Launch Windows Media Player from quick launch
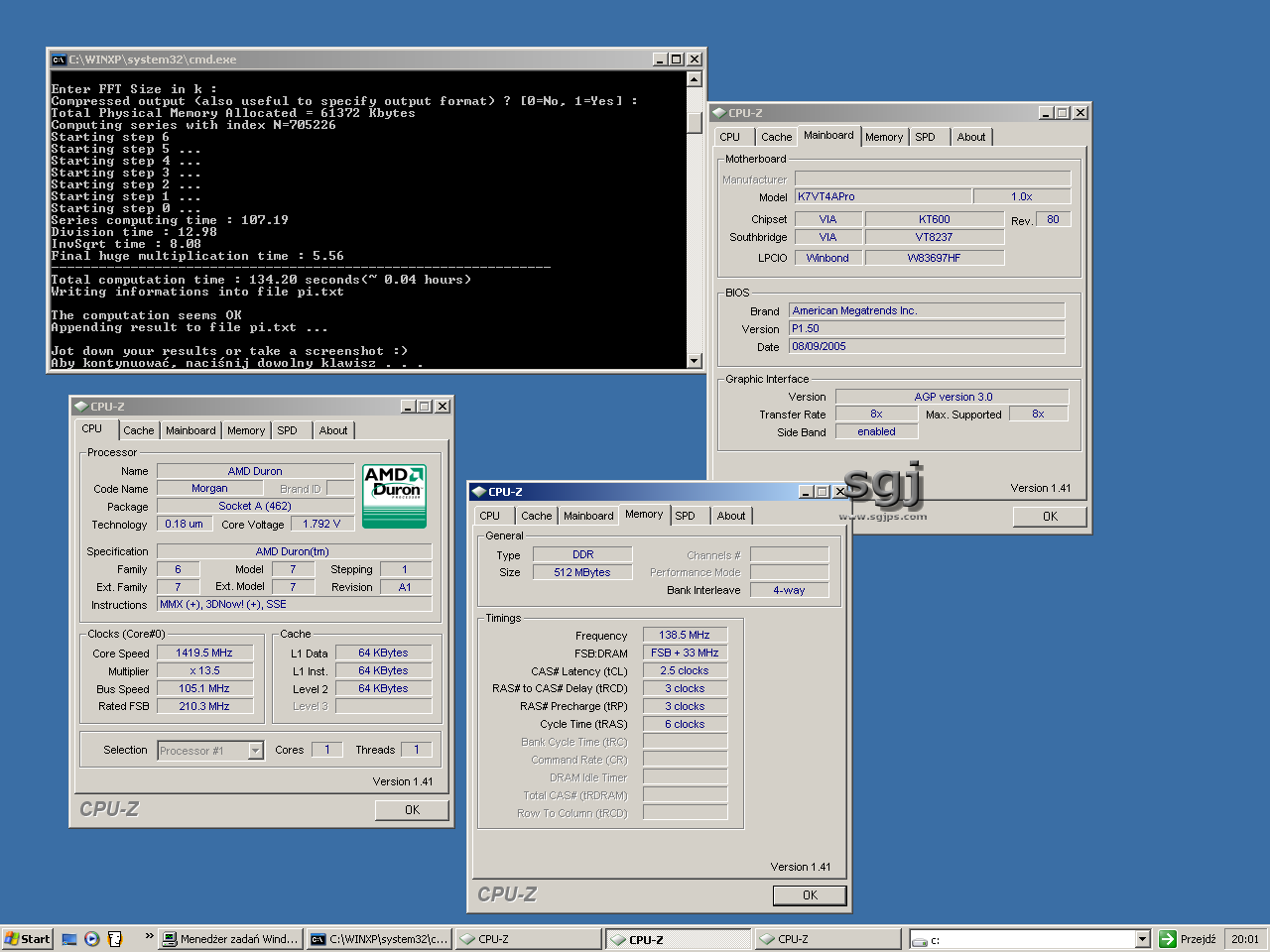The height and width of the screenshot is (952, 1270). tap(92, 938)
